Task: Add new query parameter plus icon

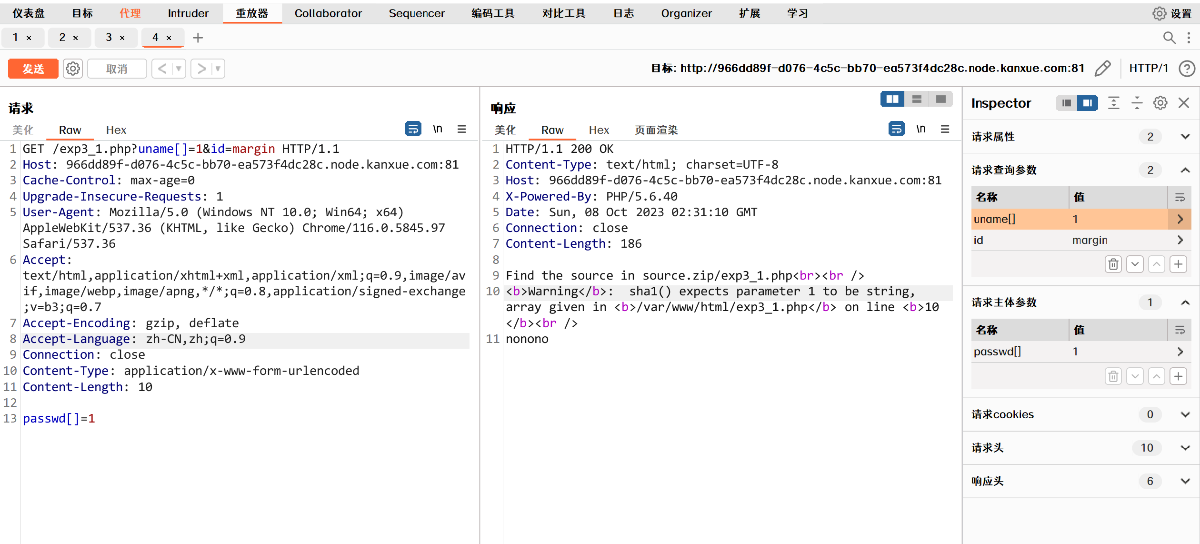Action: [x=1179, y=264]
